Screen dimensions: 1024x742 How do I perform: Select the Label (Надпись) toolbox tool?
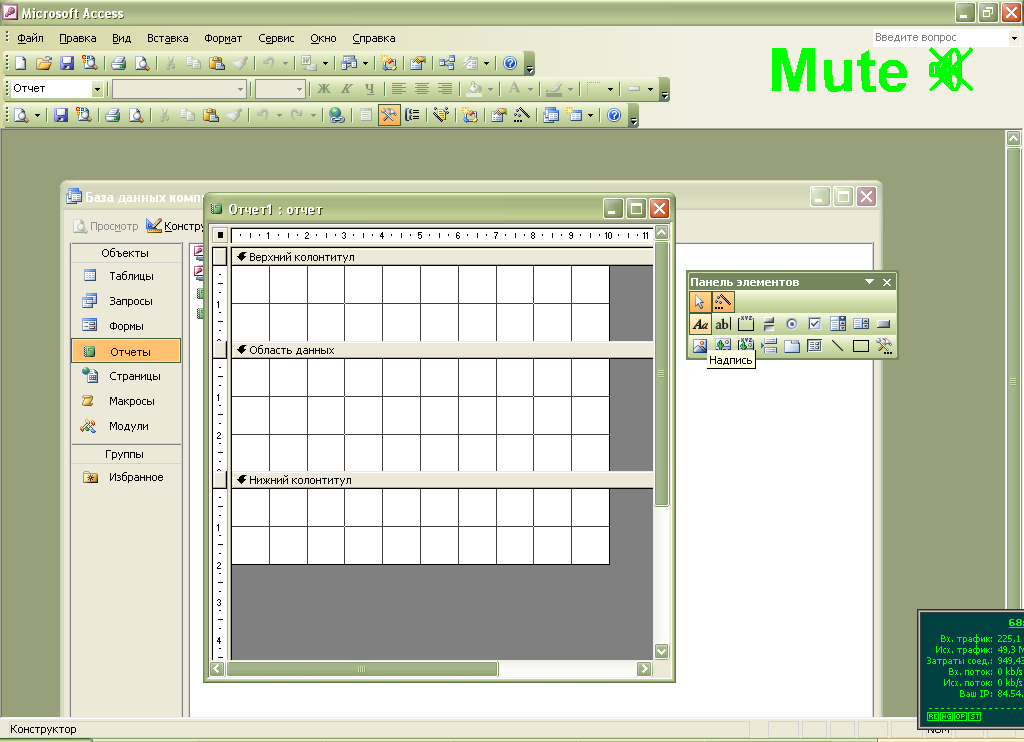tap(700, 323)
